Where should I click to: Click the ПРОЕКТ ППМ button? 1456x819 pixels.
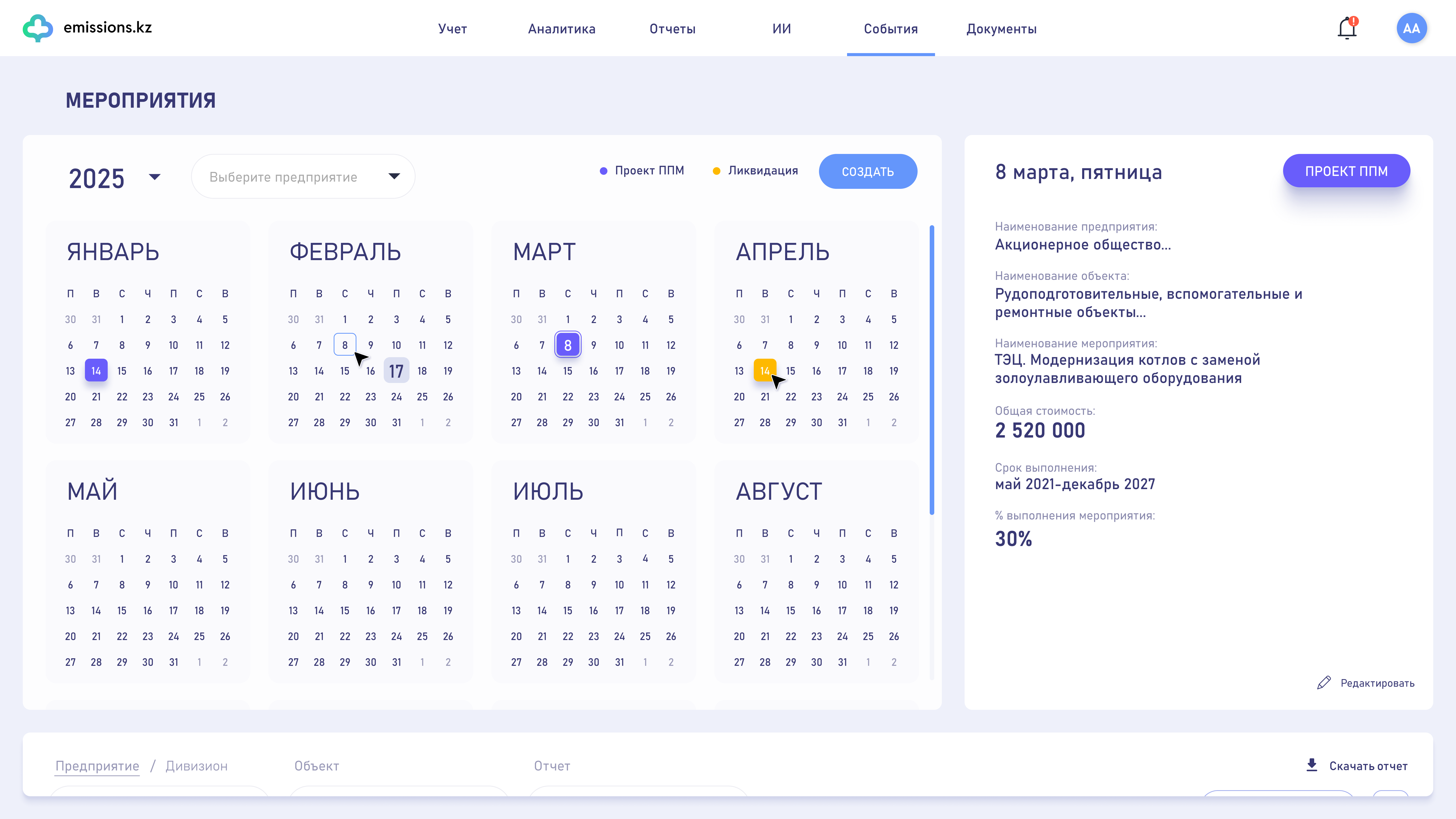(1346, 171)
